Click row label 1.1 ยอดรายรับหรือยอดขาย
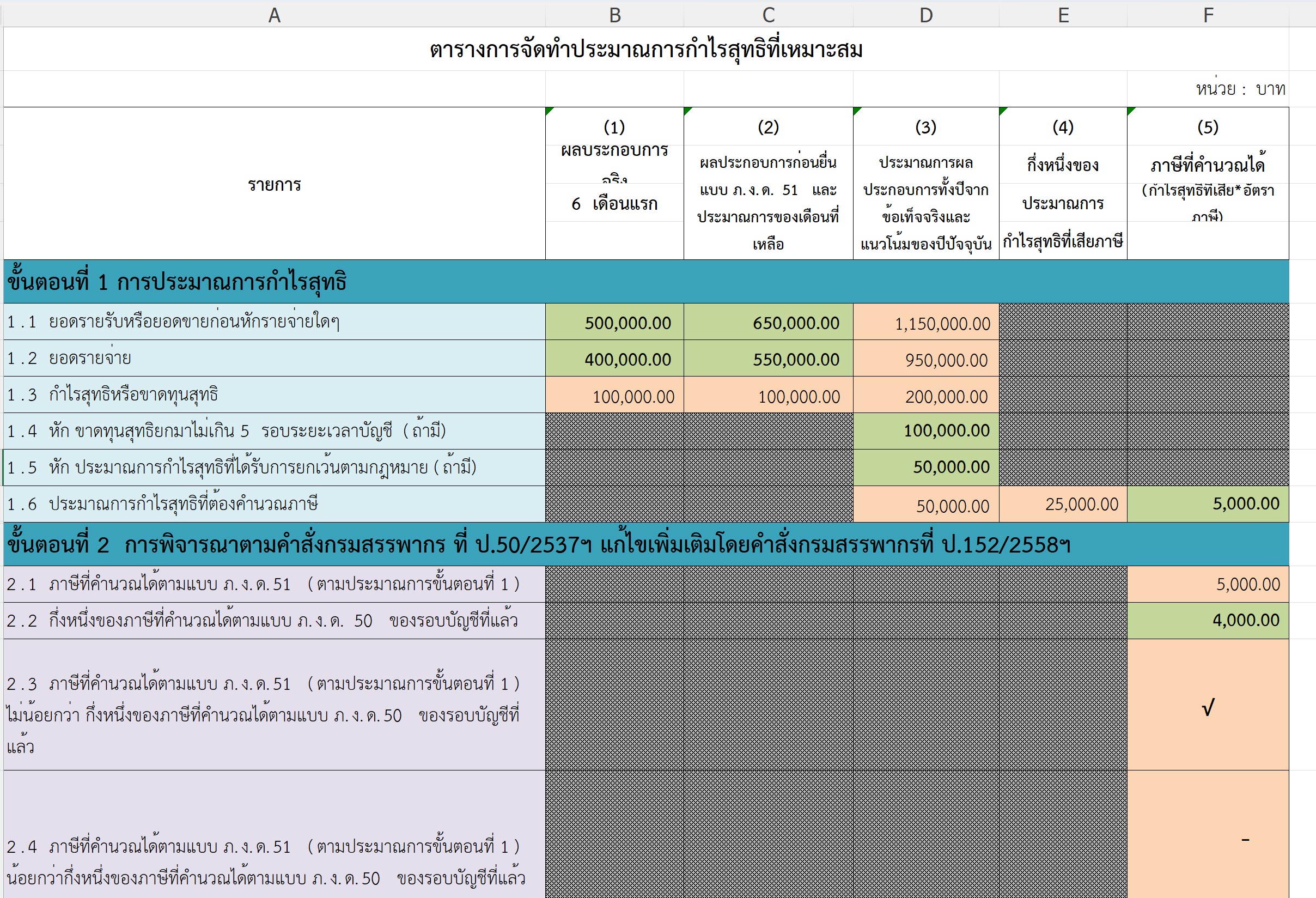1316x898 pixels. [274, 322]
